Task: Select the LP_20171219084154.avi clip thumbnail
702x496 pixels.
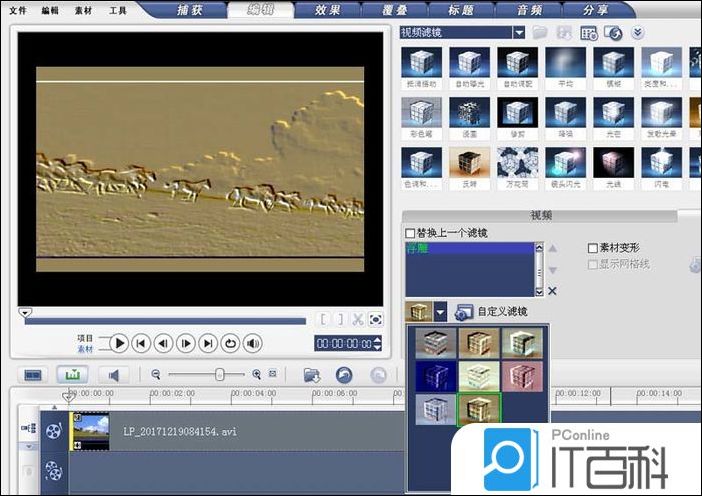Action: coord(90,431)
